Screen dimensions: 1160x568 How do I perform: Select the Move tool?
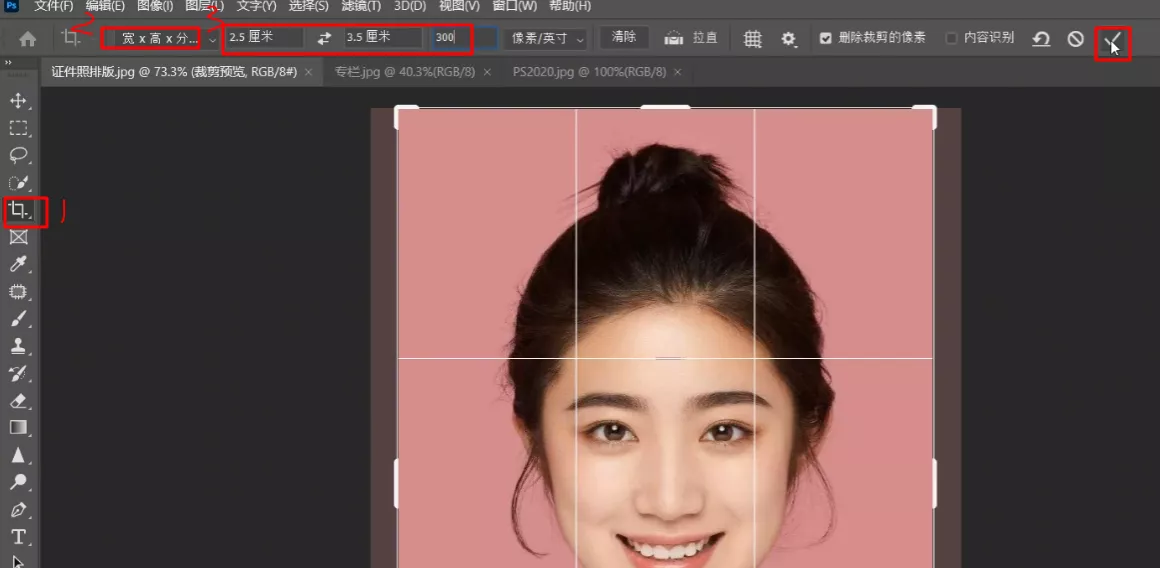18,101
